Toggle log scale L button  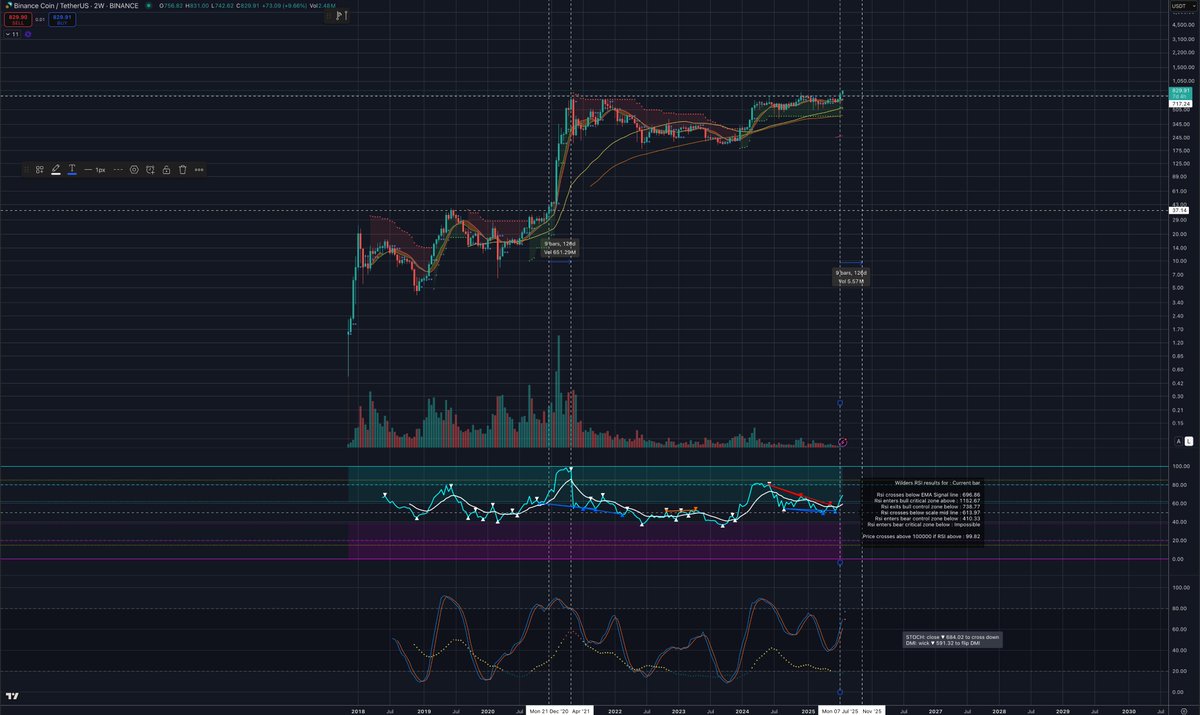click(x=1189, y=441)
